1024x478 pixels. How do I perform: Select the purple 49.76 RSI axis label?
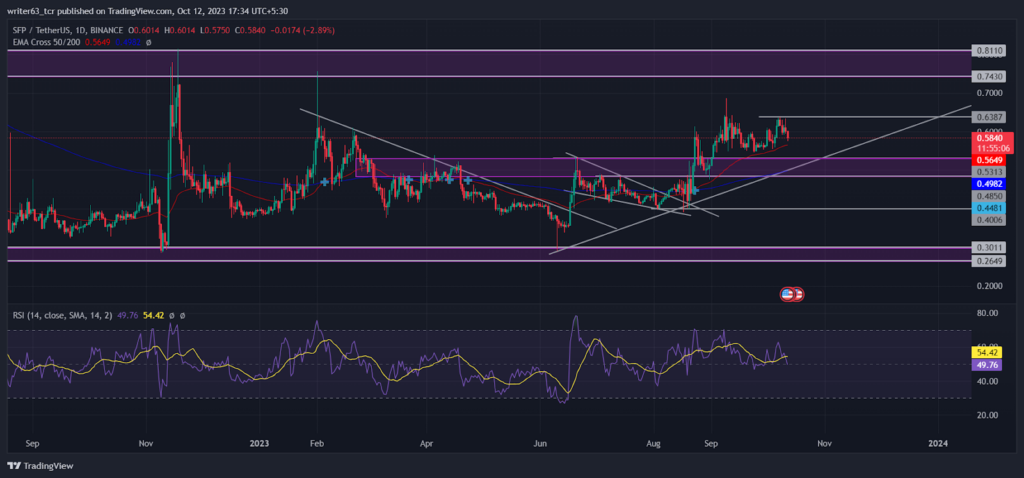988,365
